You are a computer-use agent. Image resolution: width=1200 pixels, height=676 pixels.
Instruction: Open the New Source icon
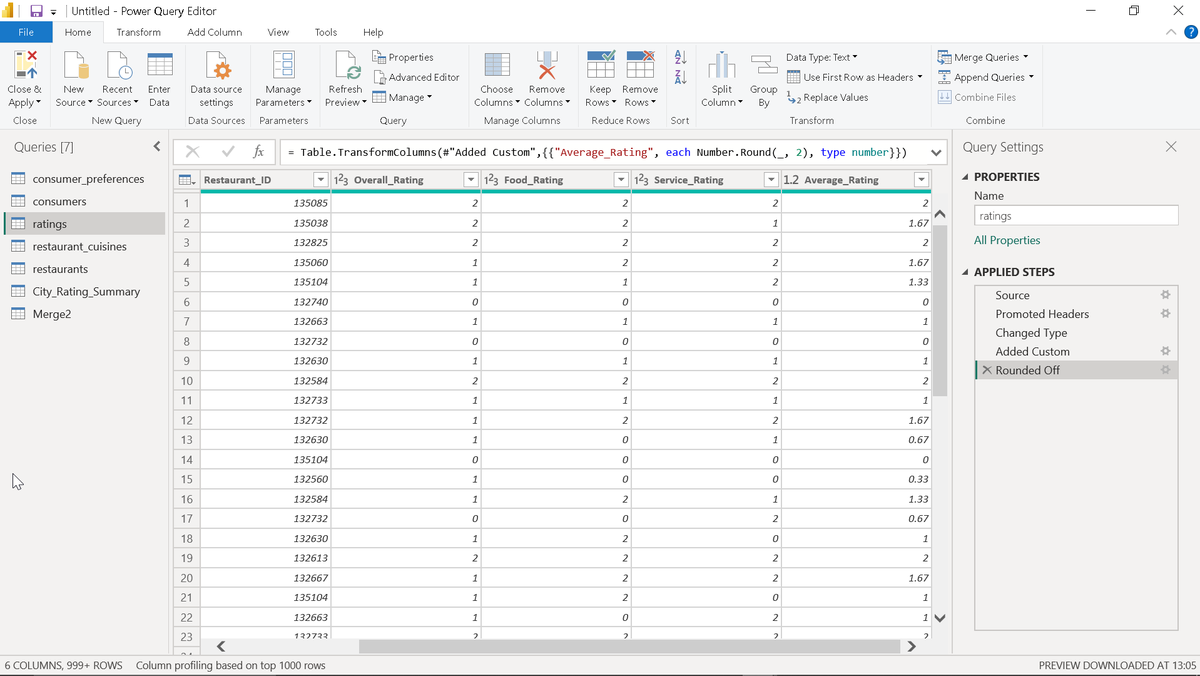point(74,65)
